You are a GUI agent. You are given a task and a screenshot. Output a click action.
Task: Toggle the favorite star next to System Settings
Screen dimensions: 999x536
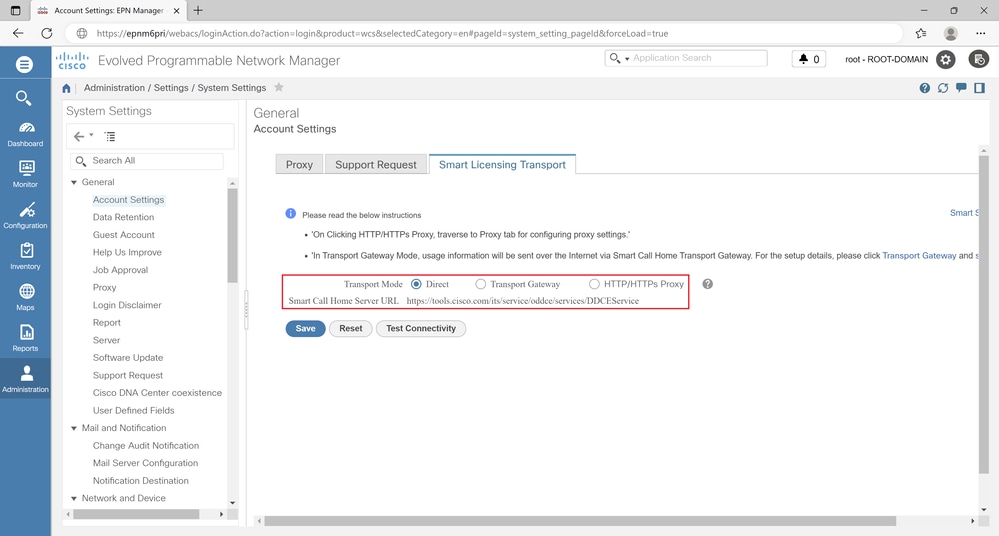pos(278,87)
